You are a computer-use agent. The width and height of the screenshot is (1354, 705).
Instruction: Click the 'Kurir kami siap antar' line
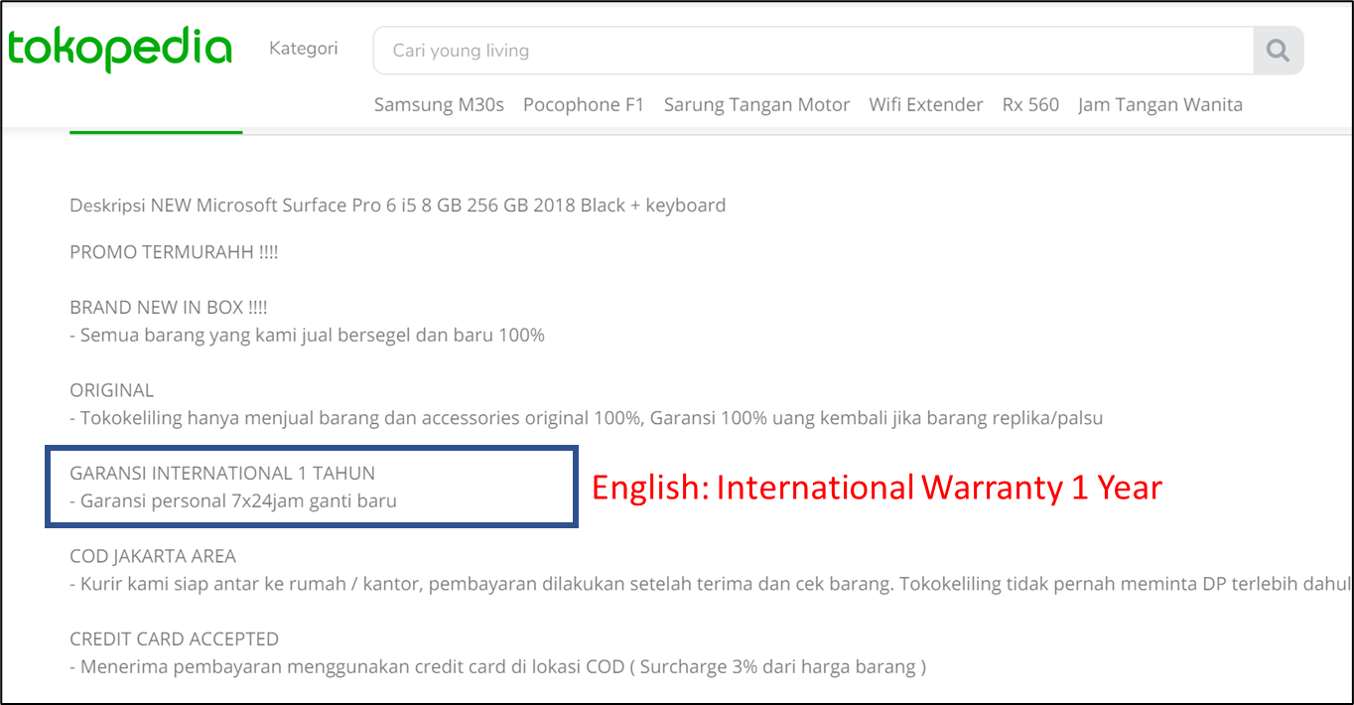711,584
